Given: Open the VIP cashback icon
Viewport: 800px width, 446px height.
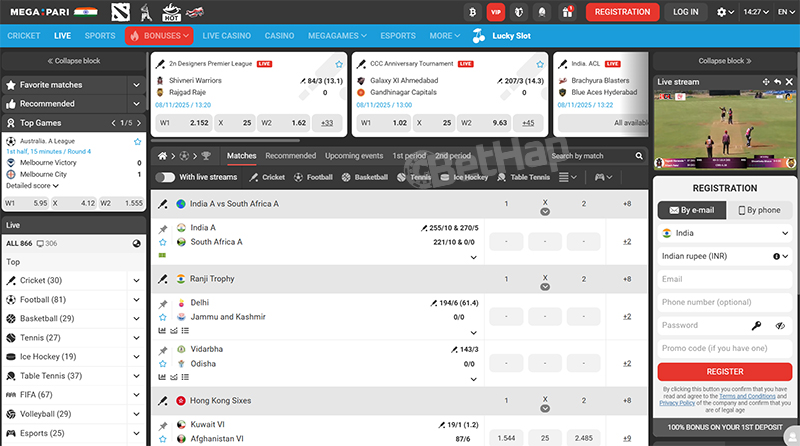Looking at the screenshot, I should (x=495, y=12).
